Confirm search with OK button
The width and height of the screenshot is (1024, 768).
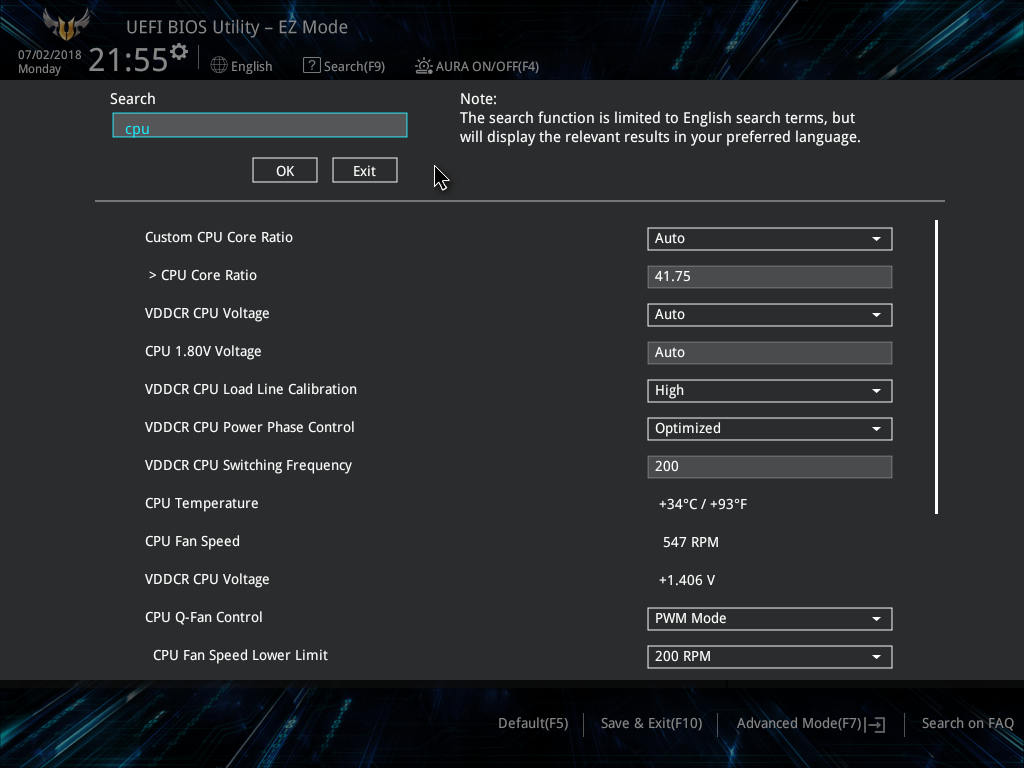point(285,170)
